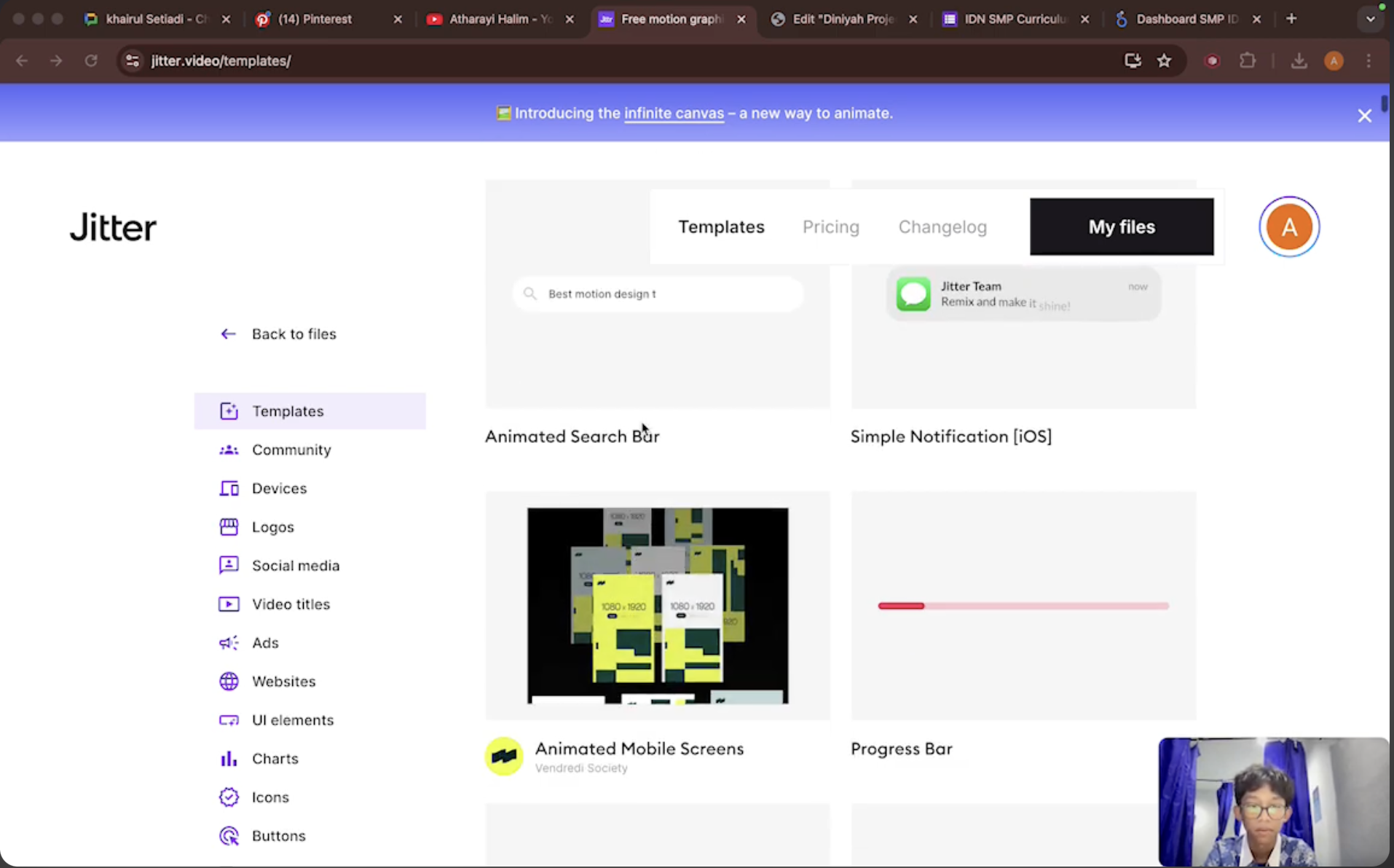Open the Progress Bar template title

point(902,749)
